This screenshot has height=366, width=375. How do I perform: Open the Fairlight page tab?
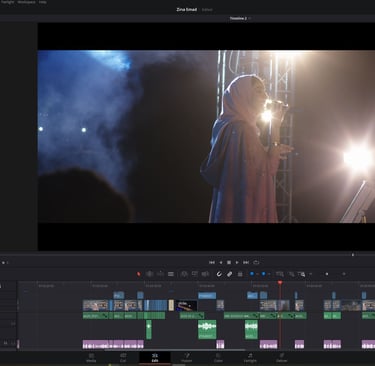pos(250,358)
